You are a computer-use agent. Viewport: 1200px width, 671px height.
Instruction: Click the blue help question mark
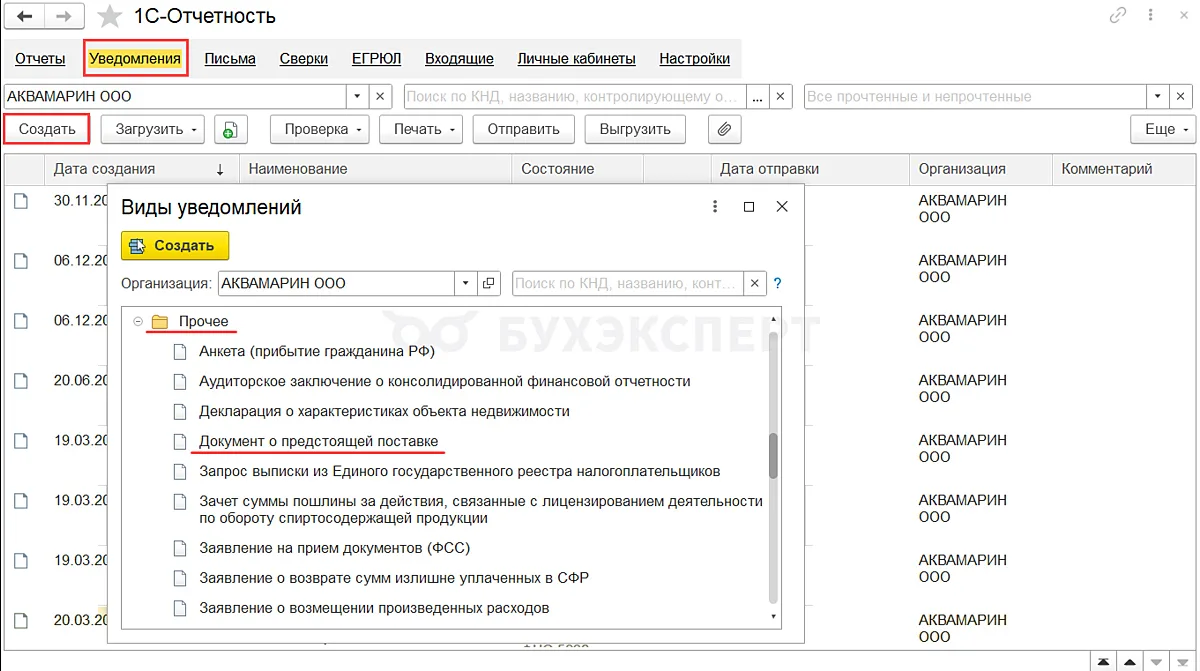point(778,283)
